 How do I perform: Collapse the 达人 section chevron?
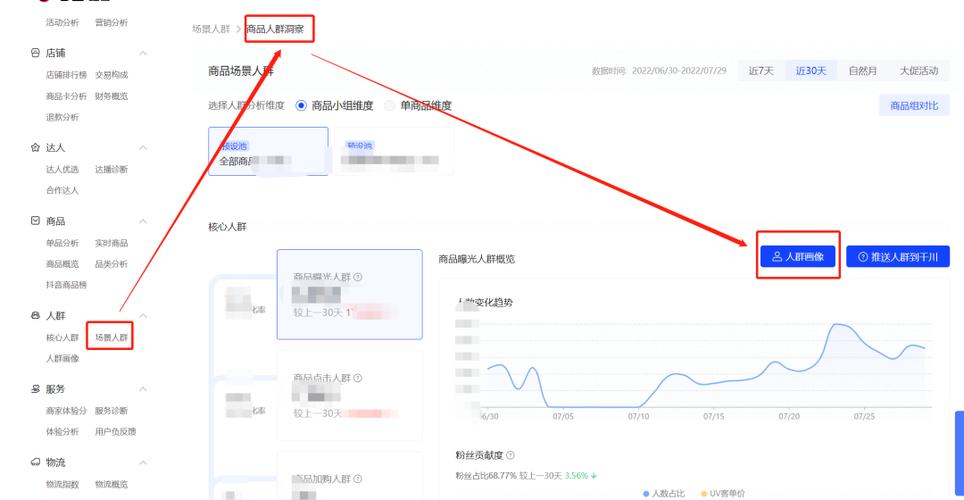(143, 148)
